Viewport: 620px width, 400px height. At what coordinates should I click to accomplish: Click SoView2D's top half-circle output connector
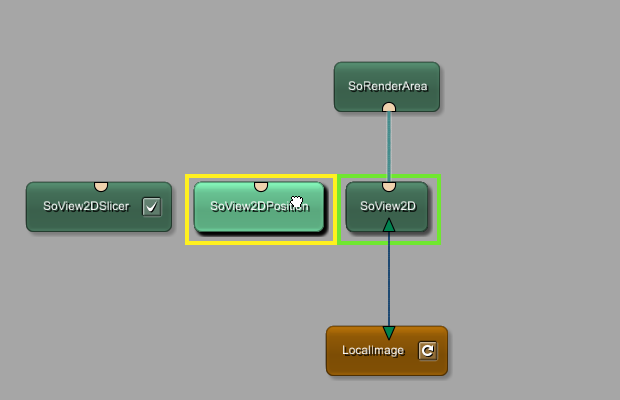pyautogui.click(x=389, y=185)
